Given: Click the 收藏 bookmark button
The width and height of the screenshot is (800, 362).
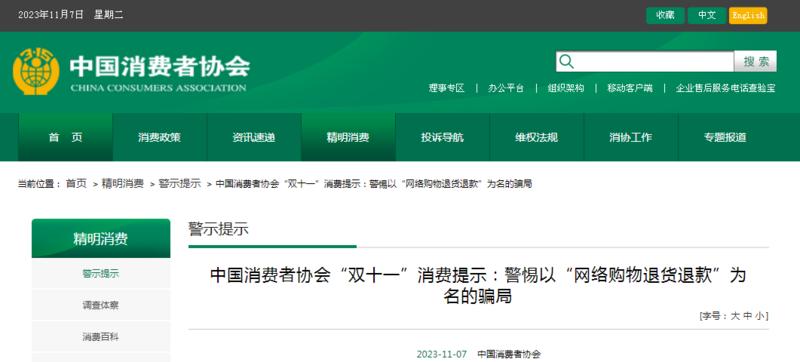Looking at the screenshot, I should point(665,15).
